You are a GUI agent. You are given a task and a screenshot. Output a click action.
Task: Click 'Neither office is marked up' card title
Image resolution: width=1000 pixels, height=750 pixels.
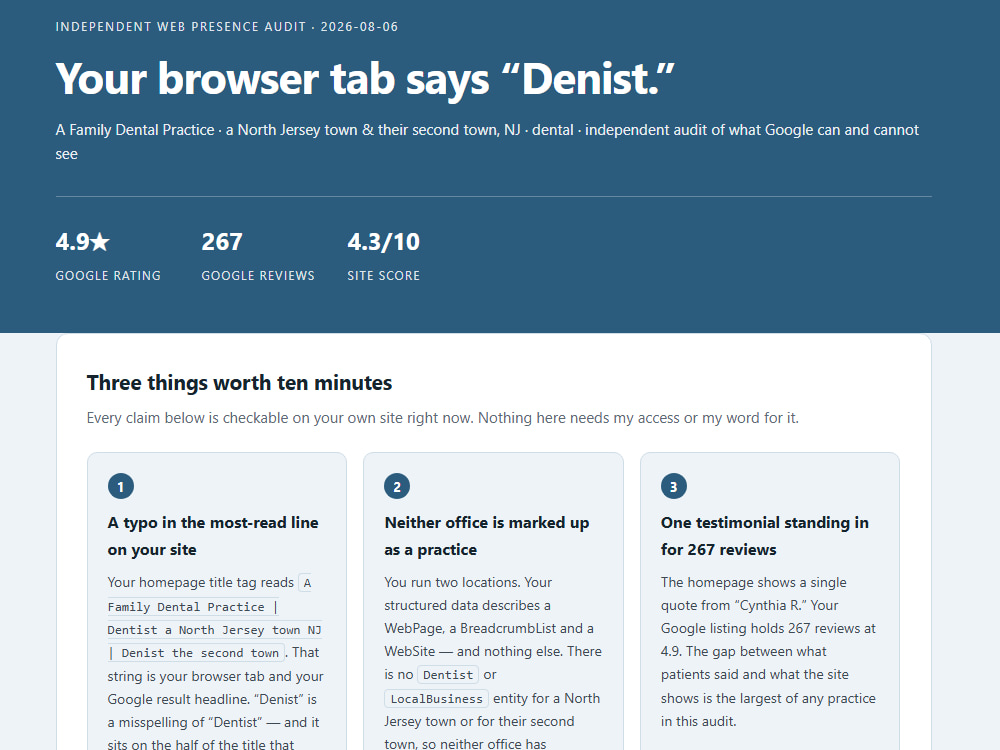click(487, 536)
